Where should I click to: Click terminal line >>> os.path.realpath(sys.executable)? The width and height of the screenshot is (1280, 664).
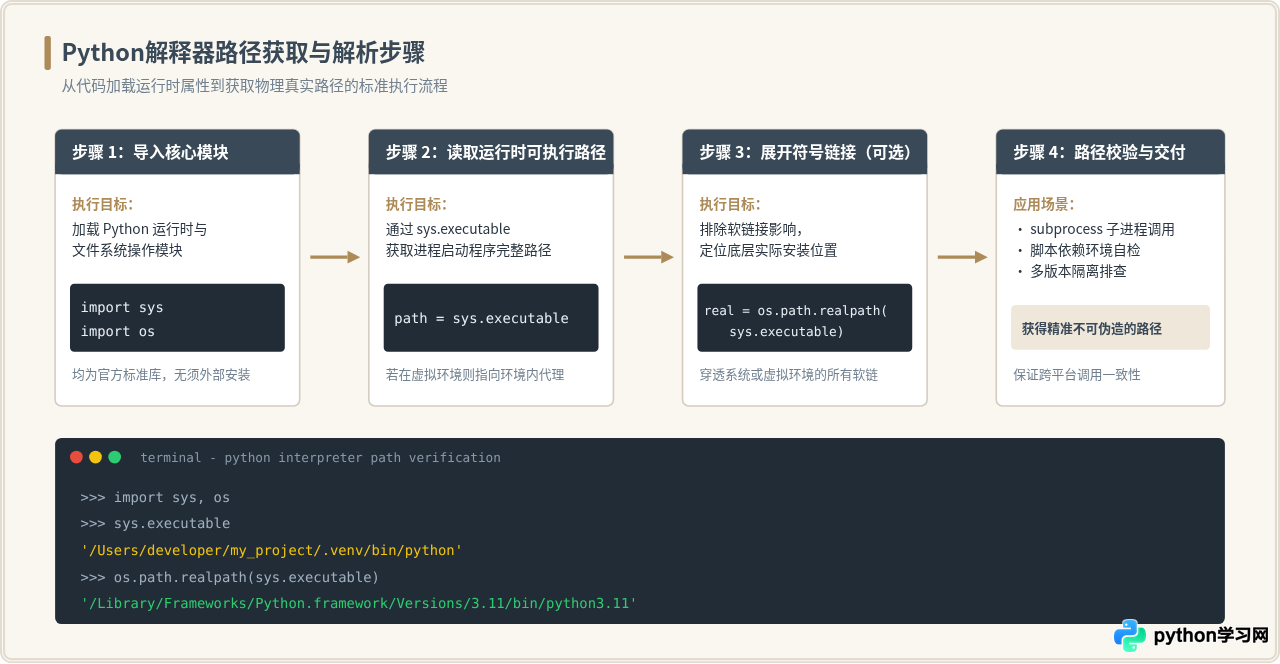click(230, 577)
